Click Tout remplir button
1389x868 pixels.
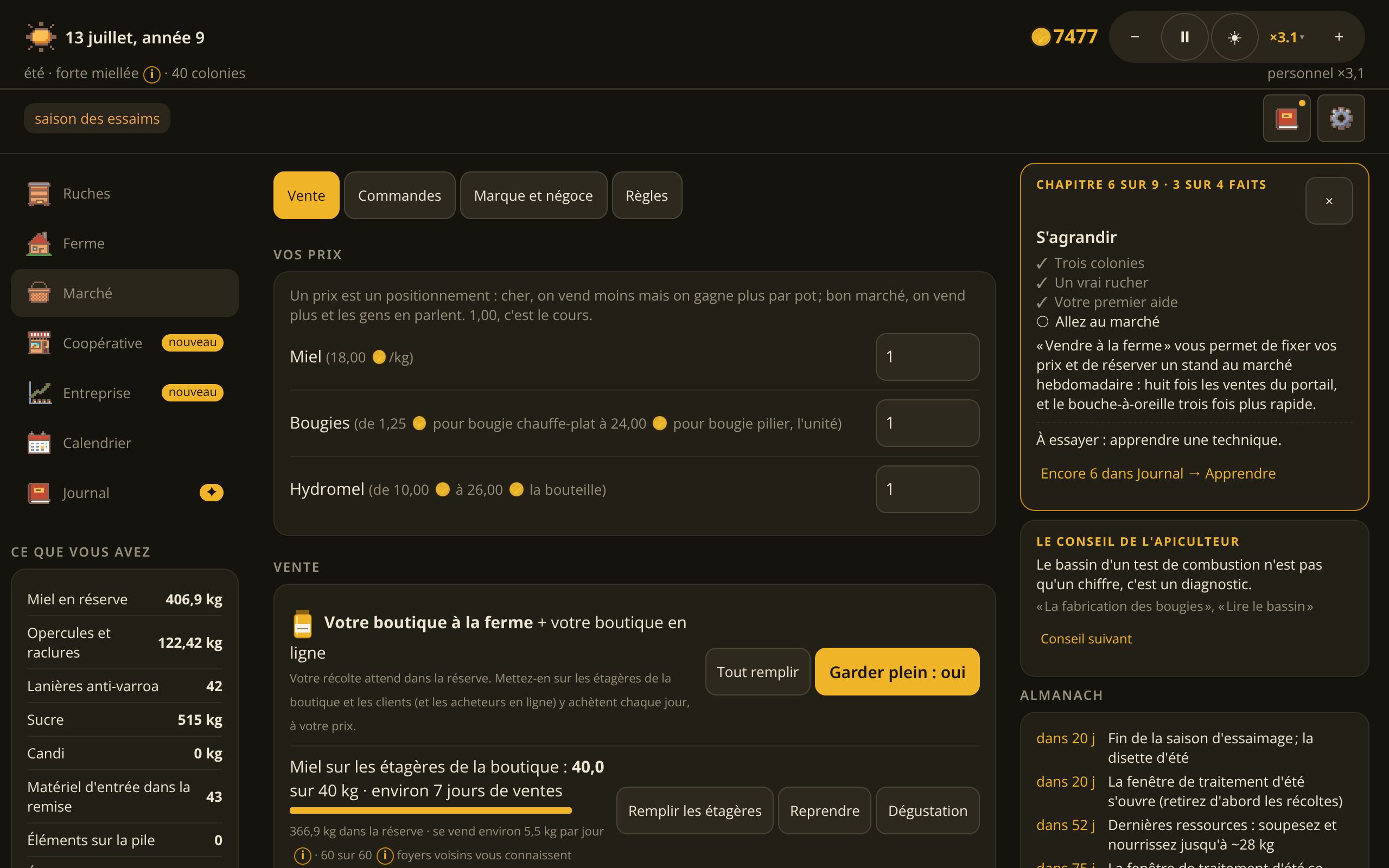757,672
